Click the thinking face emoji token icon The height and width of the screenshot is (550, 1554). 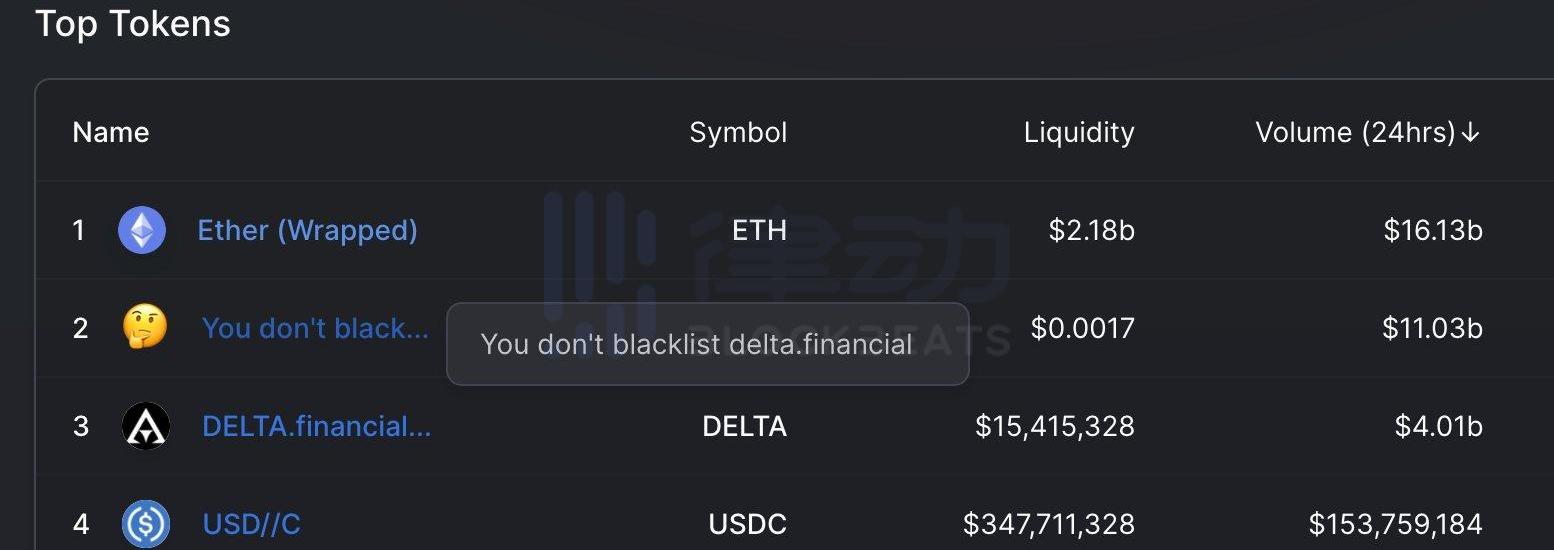point(145,327)
